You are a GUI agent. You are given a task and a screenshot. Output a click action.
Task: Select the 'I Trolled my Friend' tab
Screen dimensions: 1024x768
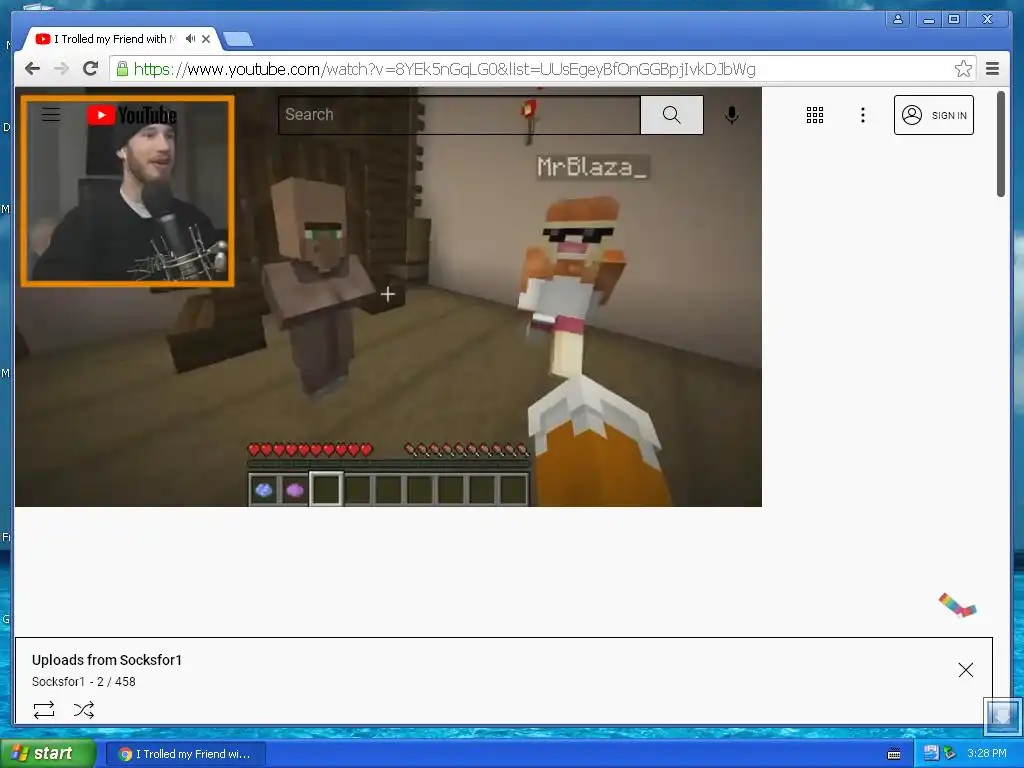[114, 39]
